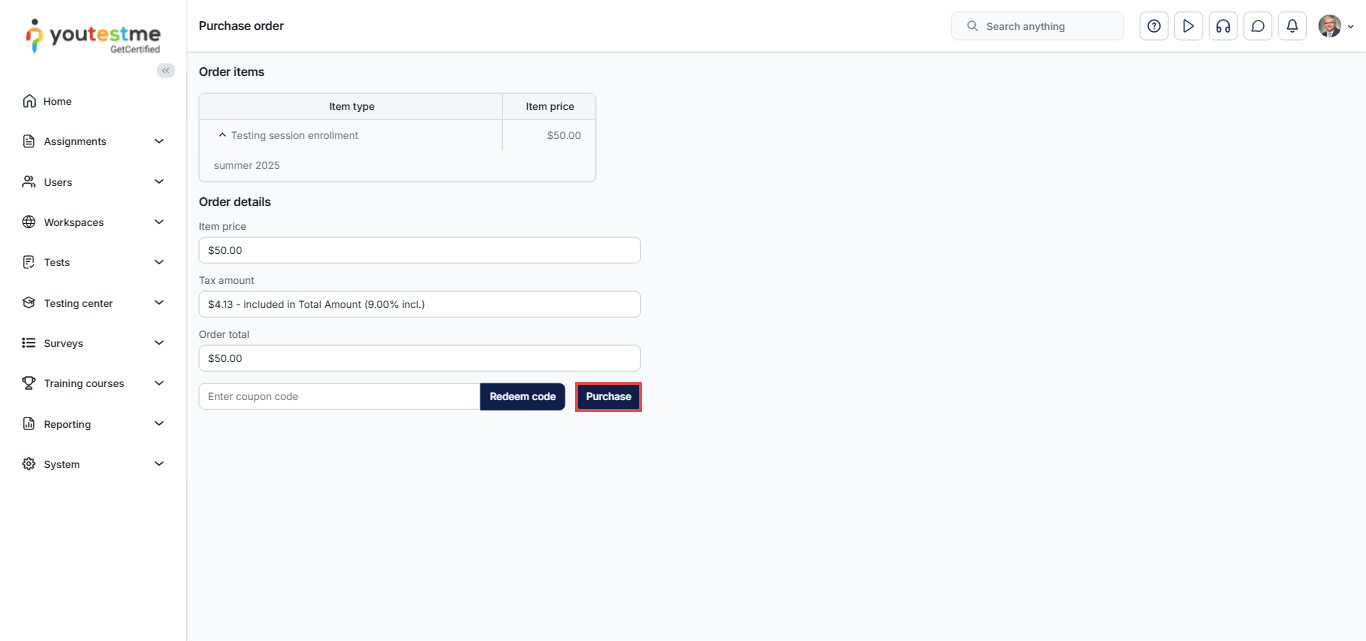Screen dimensions: 1366x641
Task: Click the Home house icon
Action: coord(29,101)
